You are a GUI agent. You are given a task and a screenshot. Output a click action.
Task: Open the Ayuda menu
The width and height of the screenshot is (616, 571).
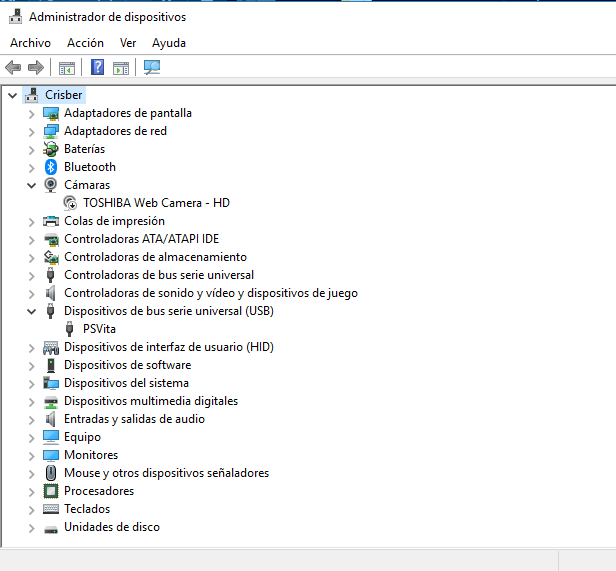169,43
